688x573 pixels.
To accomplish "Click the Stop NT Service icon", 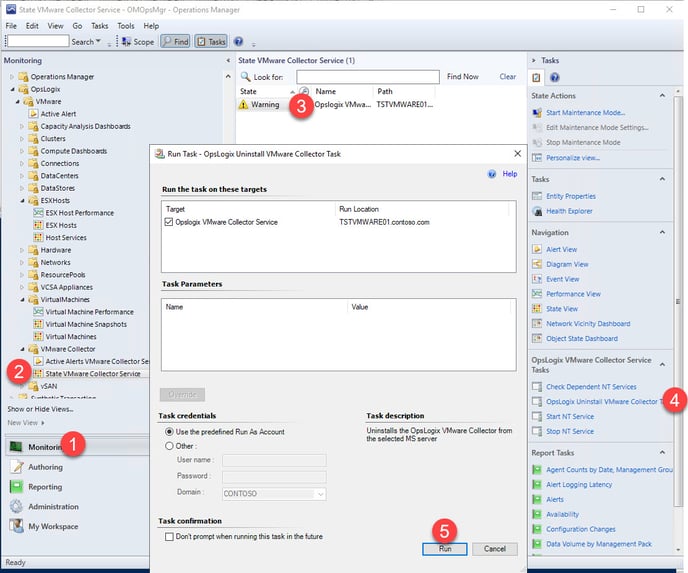I will pyautogui.click(x=537, y=431).
